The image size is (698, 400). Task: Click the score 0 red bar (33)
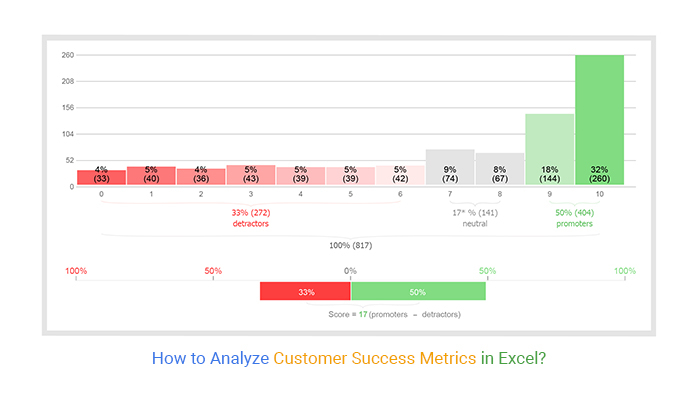pos(101,177)
